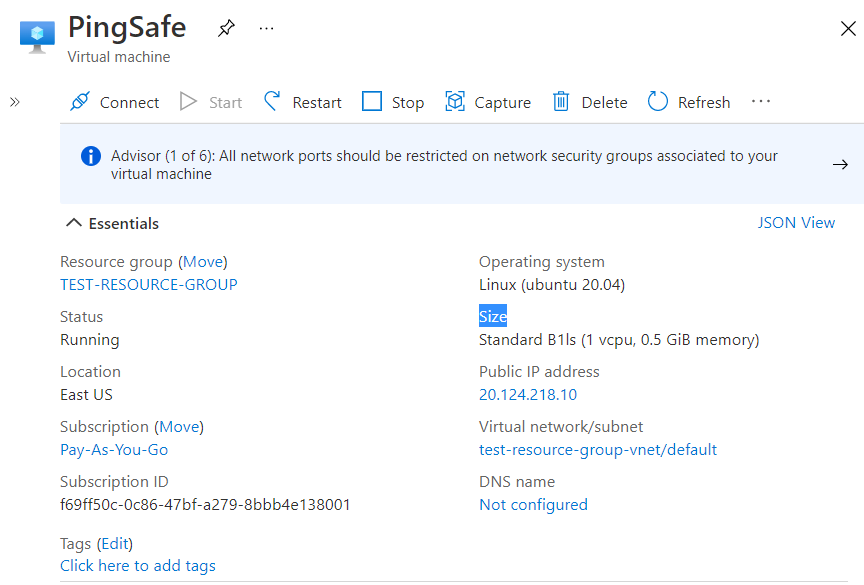The width and height of the screenshot is (864, 585).
Task: Configure the DNS name
Action: 533,505
